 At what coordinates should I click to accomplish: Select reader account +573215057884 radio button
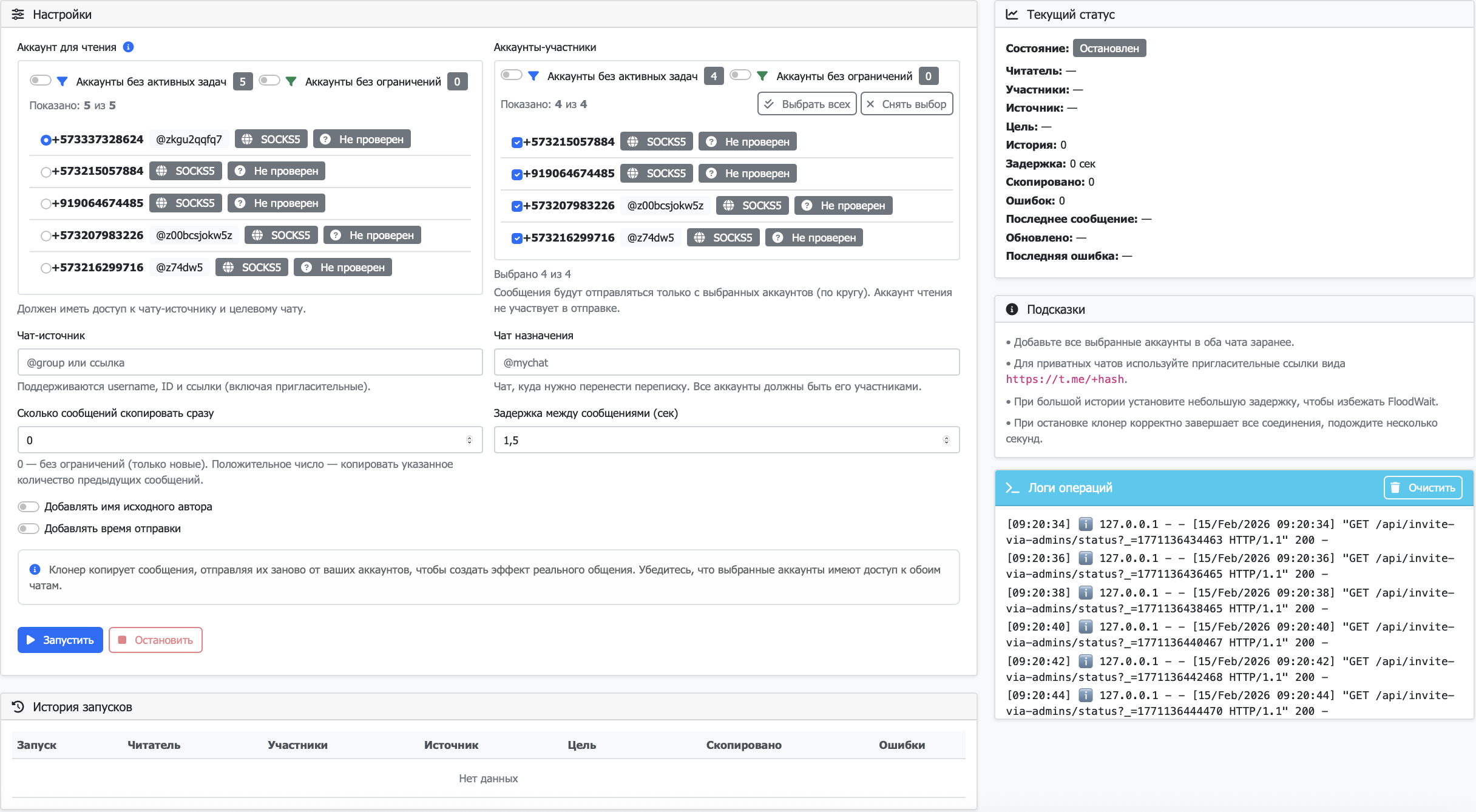[46, 172]
